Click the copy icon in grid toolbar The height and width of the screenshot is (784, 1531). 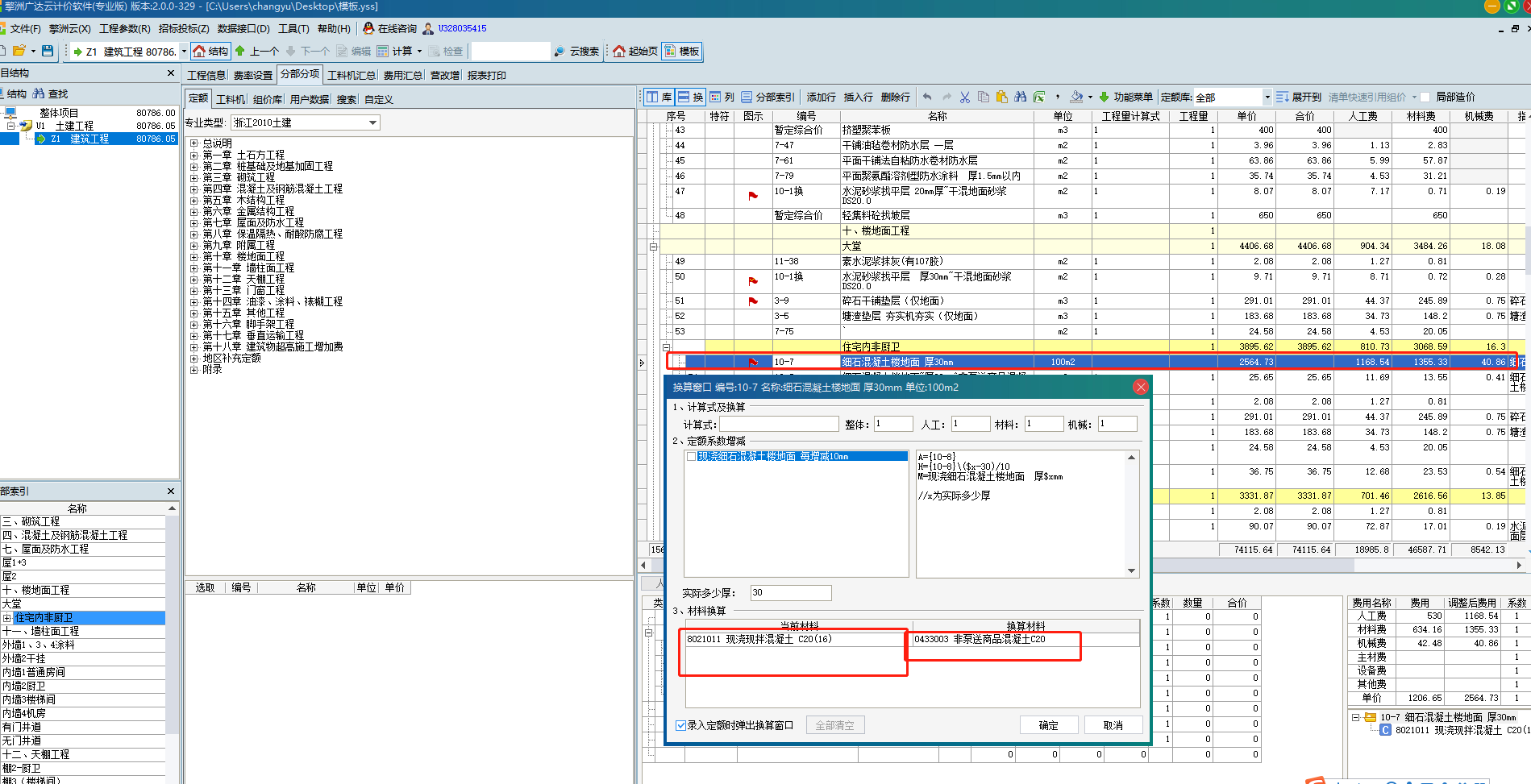point(984,97)
